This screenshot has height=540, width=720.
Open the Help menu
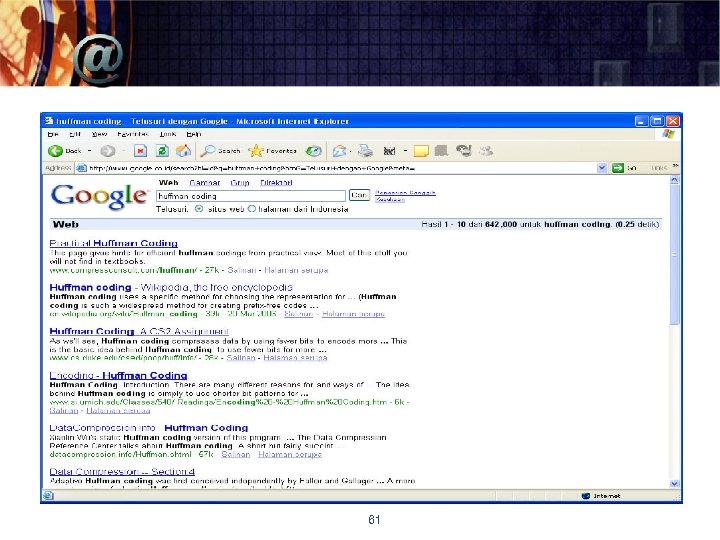194,134
